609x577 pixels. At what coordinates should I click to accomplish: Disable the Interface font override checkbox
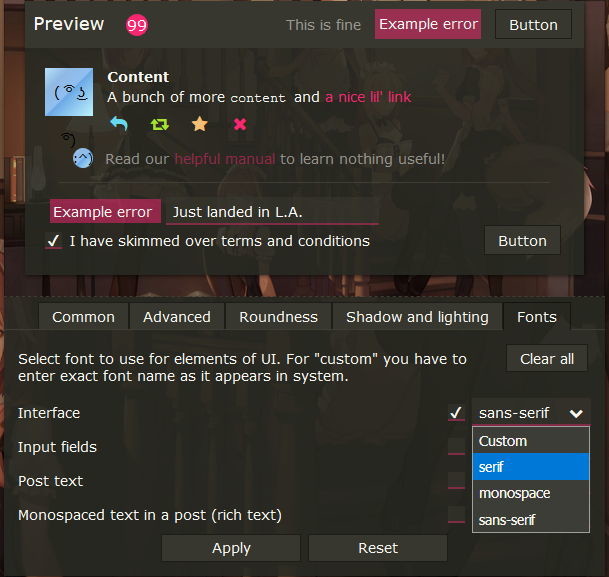pos(456,413)
